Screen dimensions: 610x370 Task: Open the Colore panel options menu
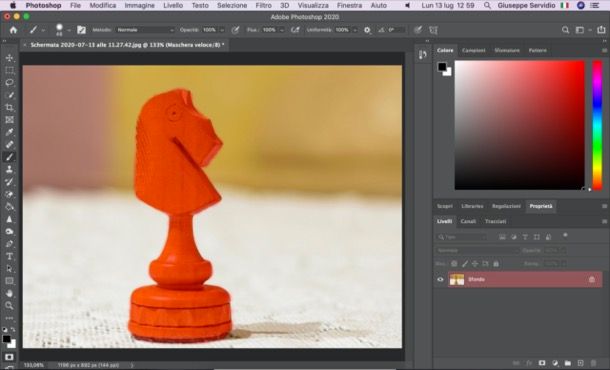click(x=604, y=51)
